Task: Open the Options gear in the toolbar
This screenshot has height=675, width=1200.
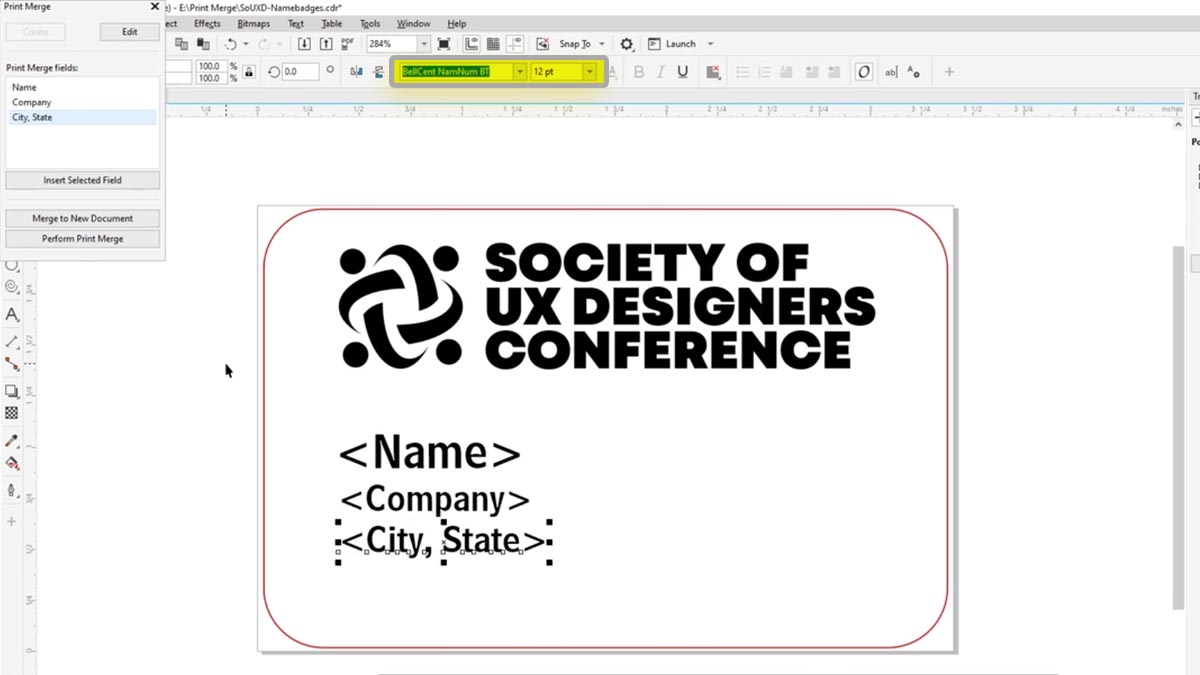Action: point(625,43)
